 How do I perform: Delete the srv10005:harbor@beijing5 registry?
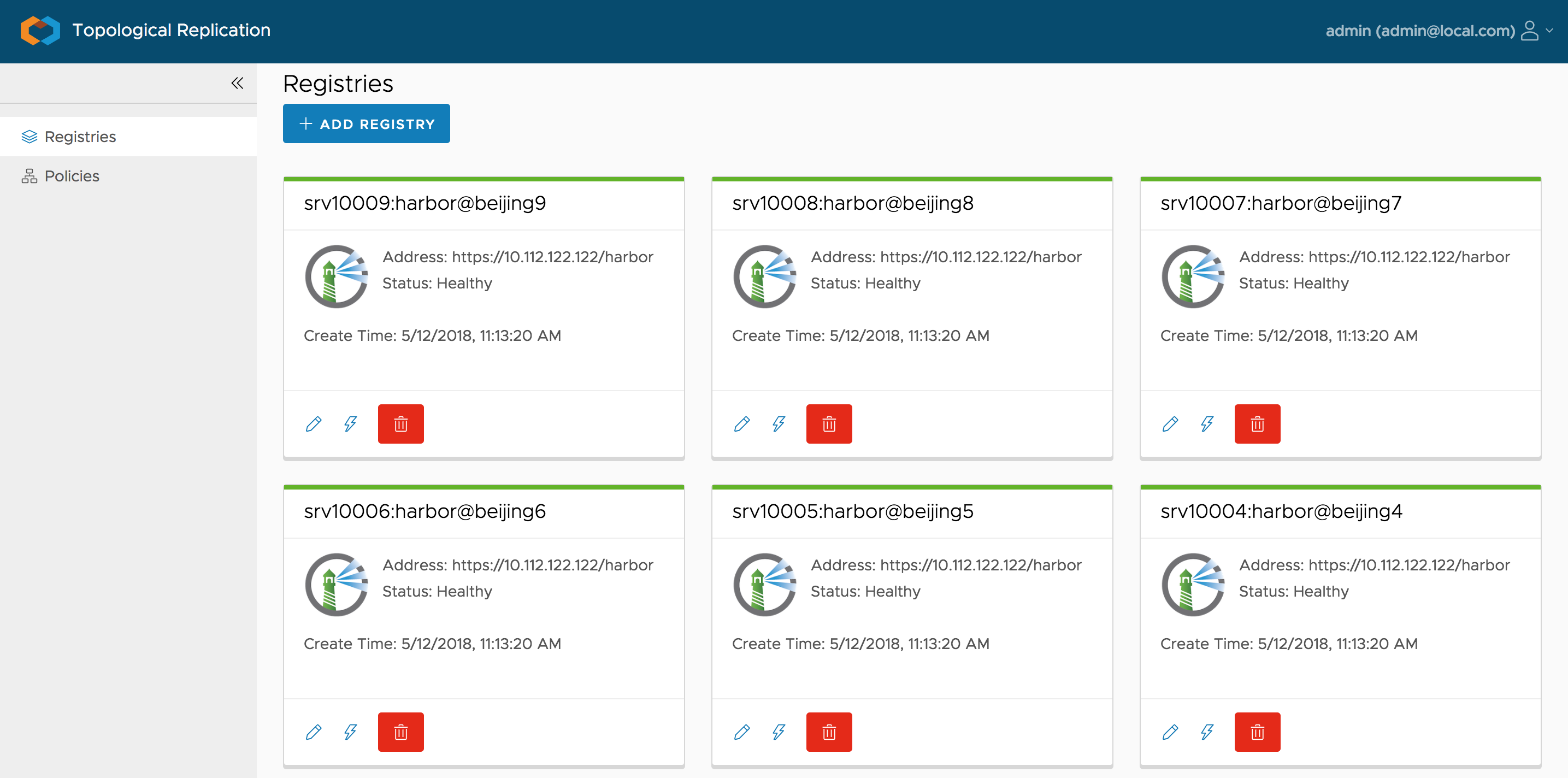point(829,732)
